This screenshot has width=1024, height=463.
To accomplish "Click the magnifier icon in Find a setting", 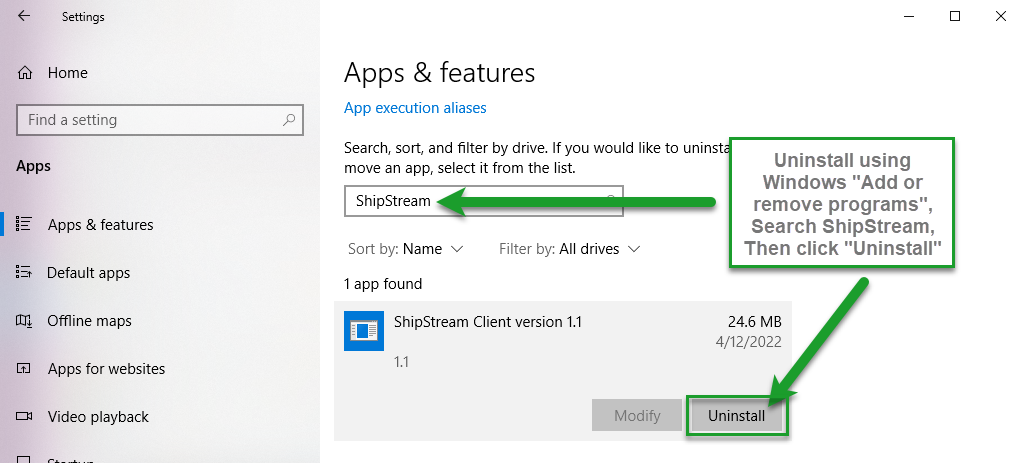I will (289, 120).
